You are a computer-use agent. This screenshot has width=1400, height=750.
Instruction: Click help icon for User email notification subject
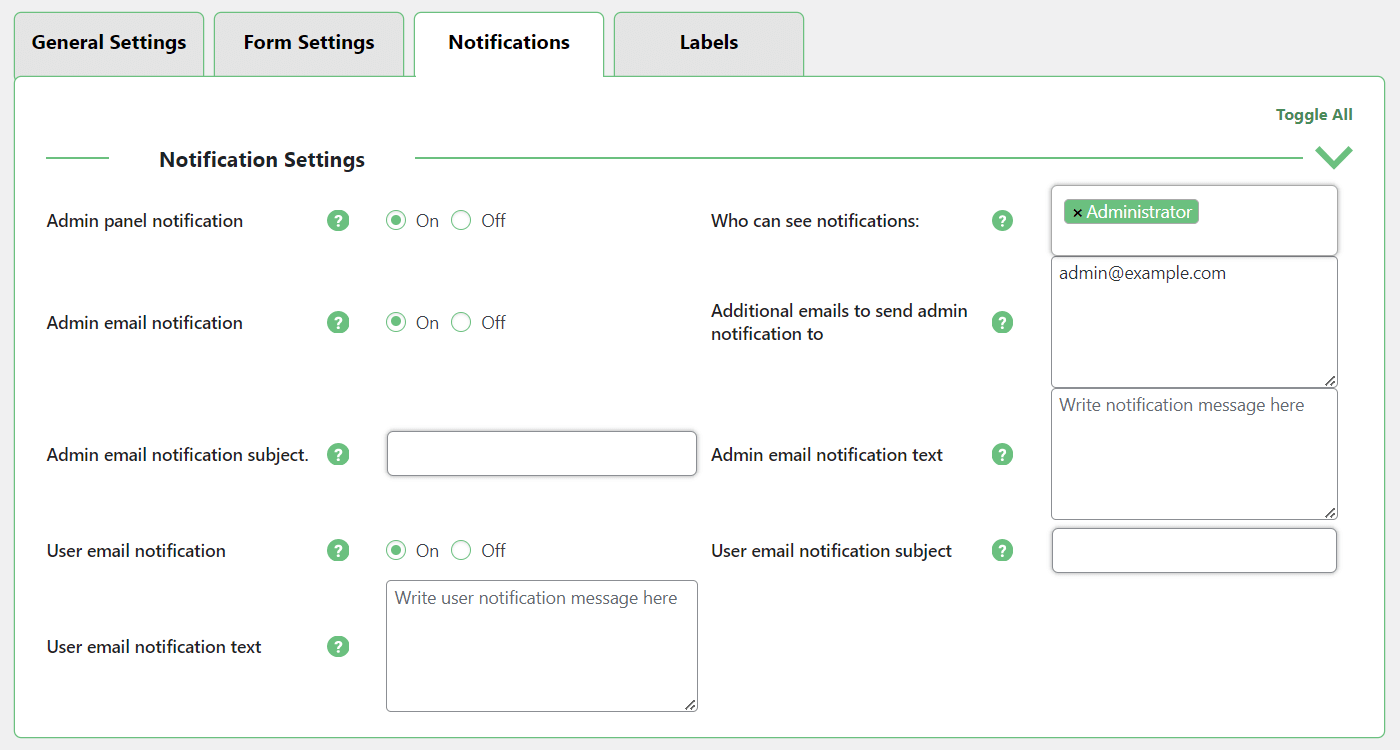(x=1002, y=551)
